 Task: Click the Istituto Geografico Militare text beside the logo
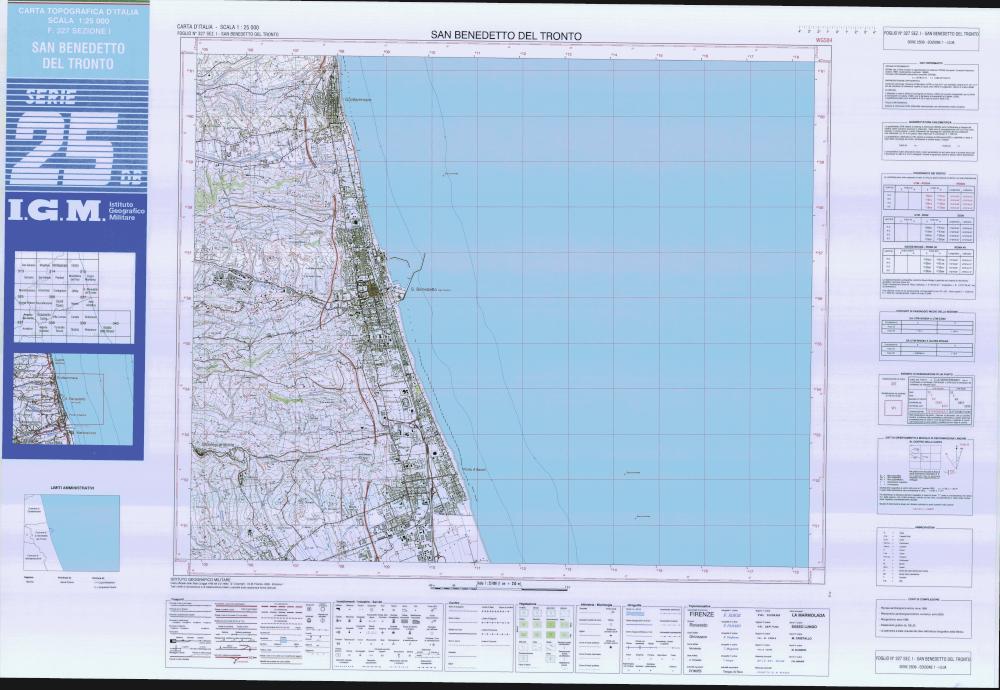pyautogui.click(x=126, y=210)
